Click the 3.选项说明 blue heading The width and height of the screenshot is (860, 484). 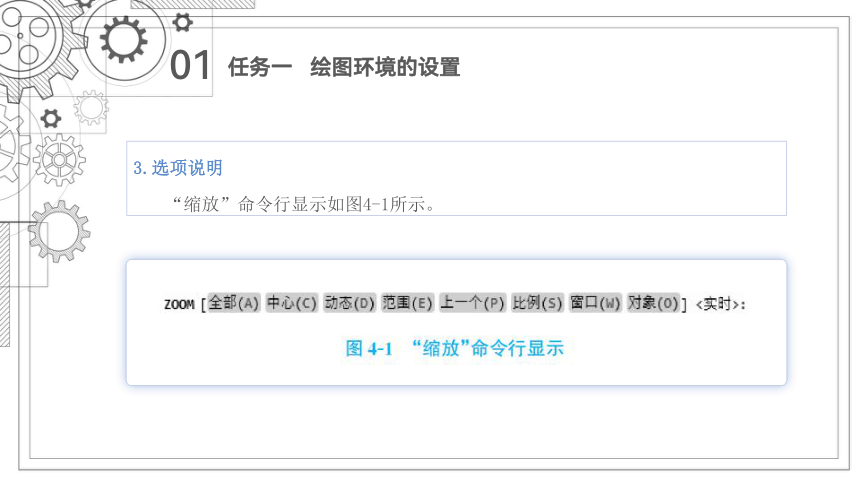point(178,168)
